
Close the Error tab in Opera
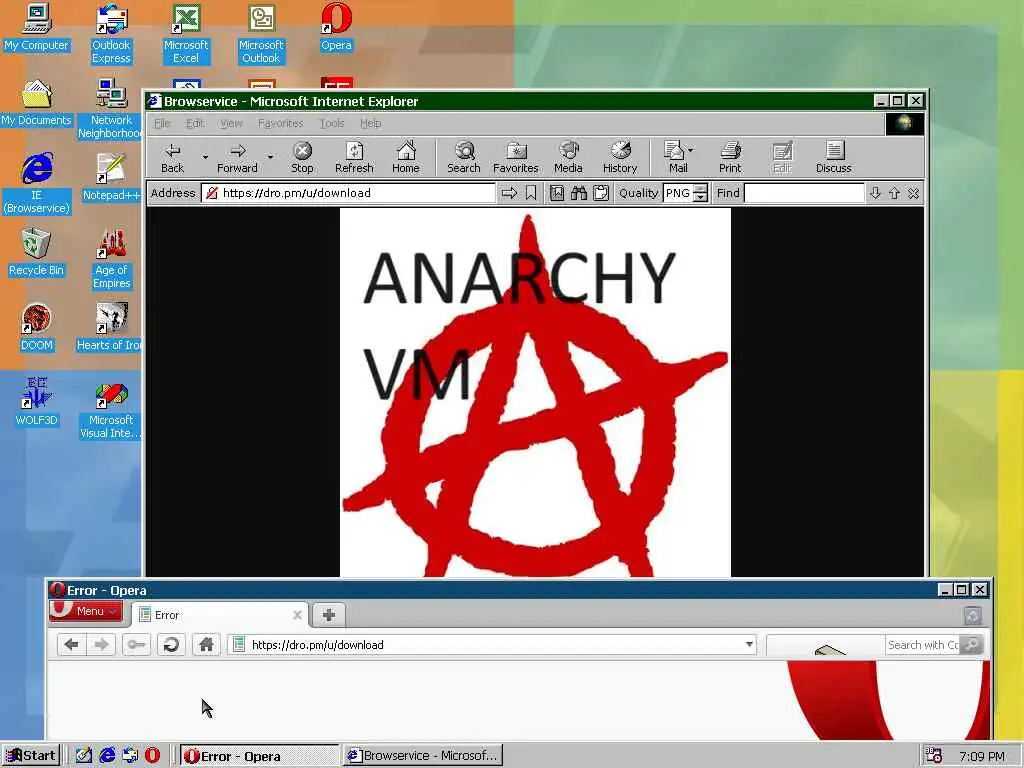click(297, 615)
